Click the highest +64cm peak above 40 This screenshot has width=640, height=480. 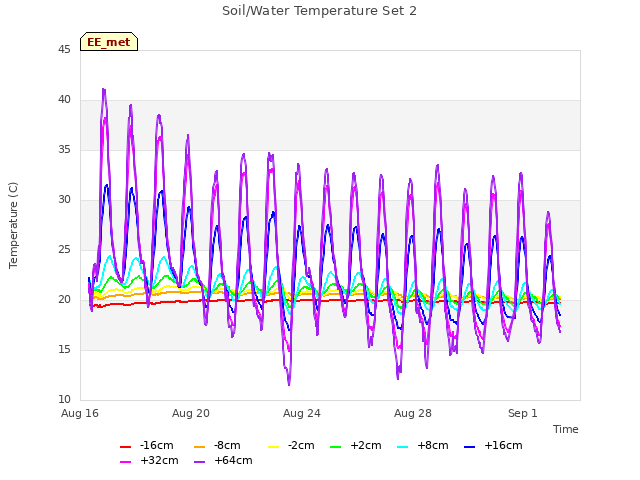pyautogui.click(x=104, y=89)
